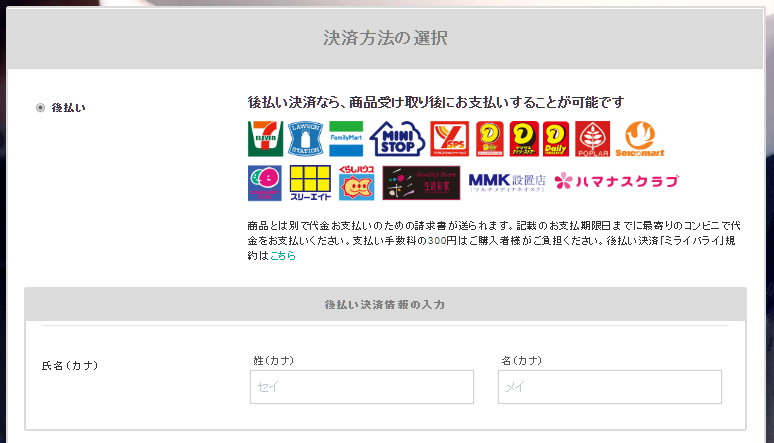Click the 後払い radio label text
Viewport: 774px width, 443px height.
click(x=69, y=108)
